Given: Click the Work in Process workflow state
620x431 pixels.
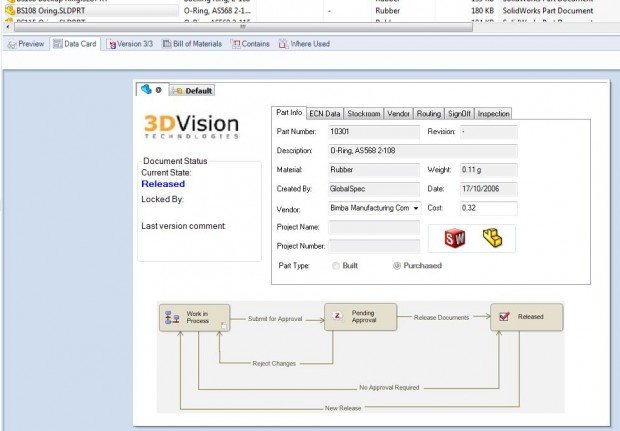Looking at the screenshot, I should [x=195, y=318].
